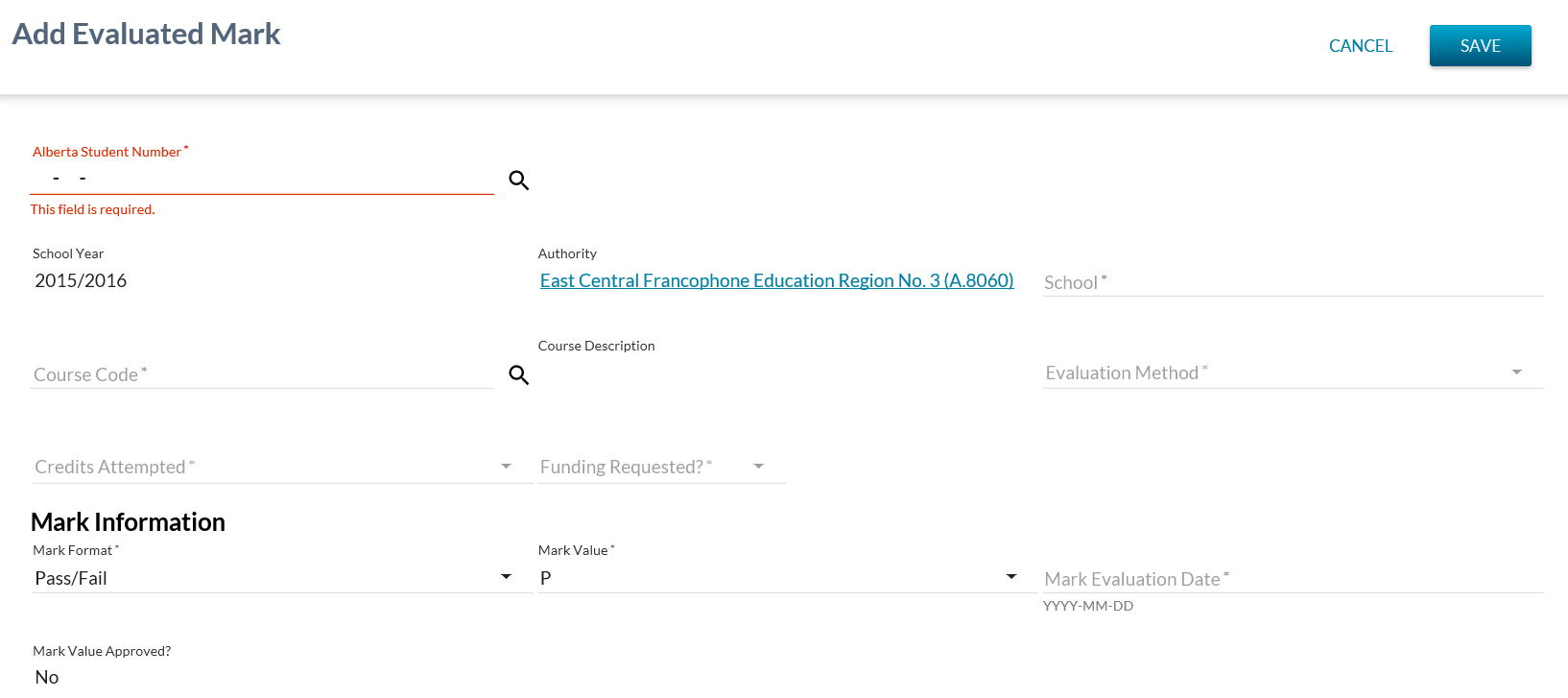
Task: Click the Alberta Student Number search icon
Action: [x=519, y=181]
